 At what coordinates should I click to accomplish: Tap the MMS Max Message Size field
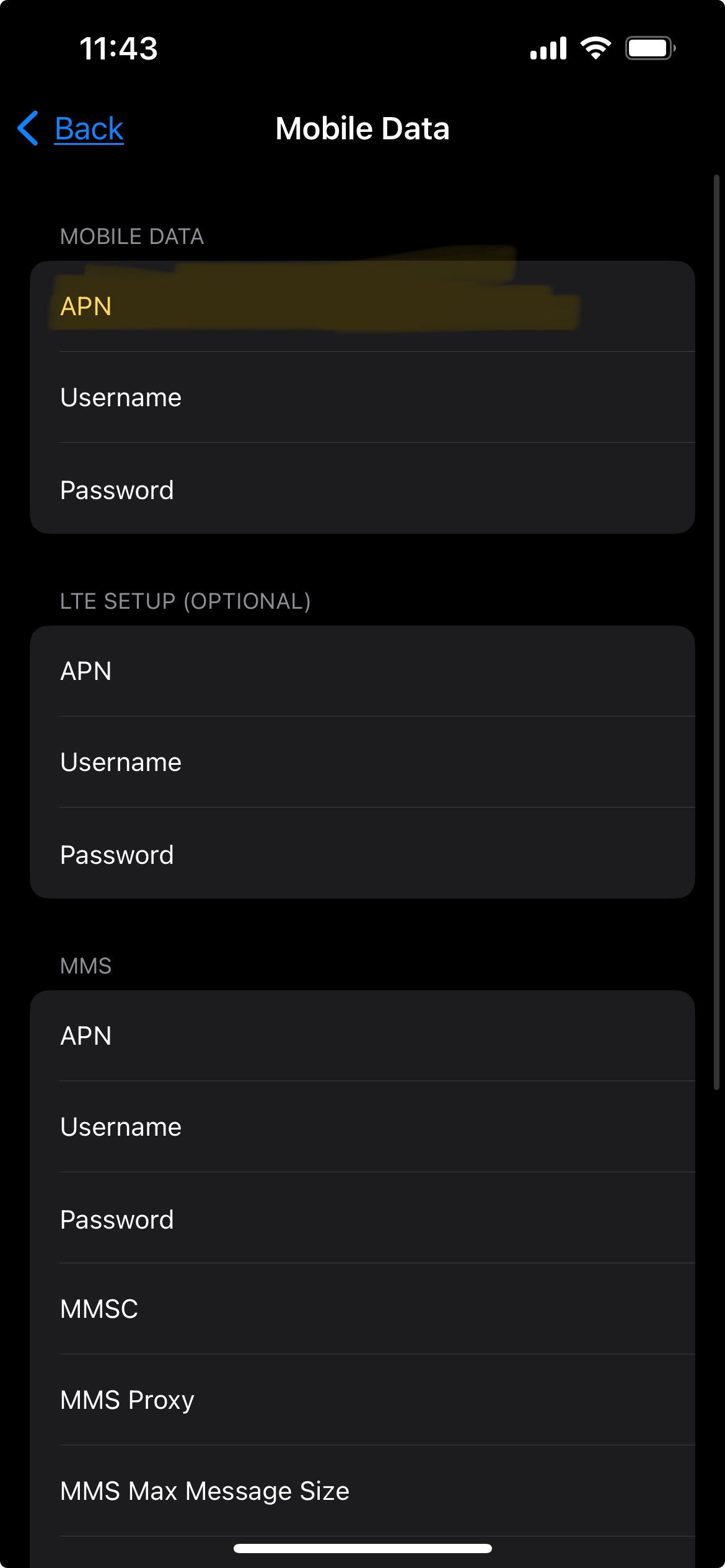[362, 1491]
